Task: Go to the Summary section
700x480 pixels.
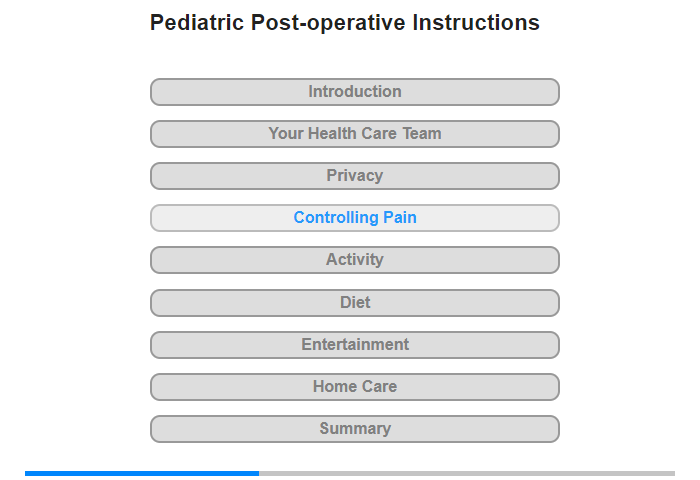Action: click(354, 429)
